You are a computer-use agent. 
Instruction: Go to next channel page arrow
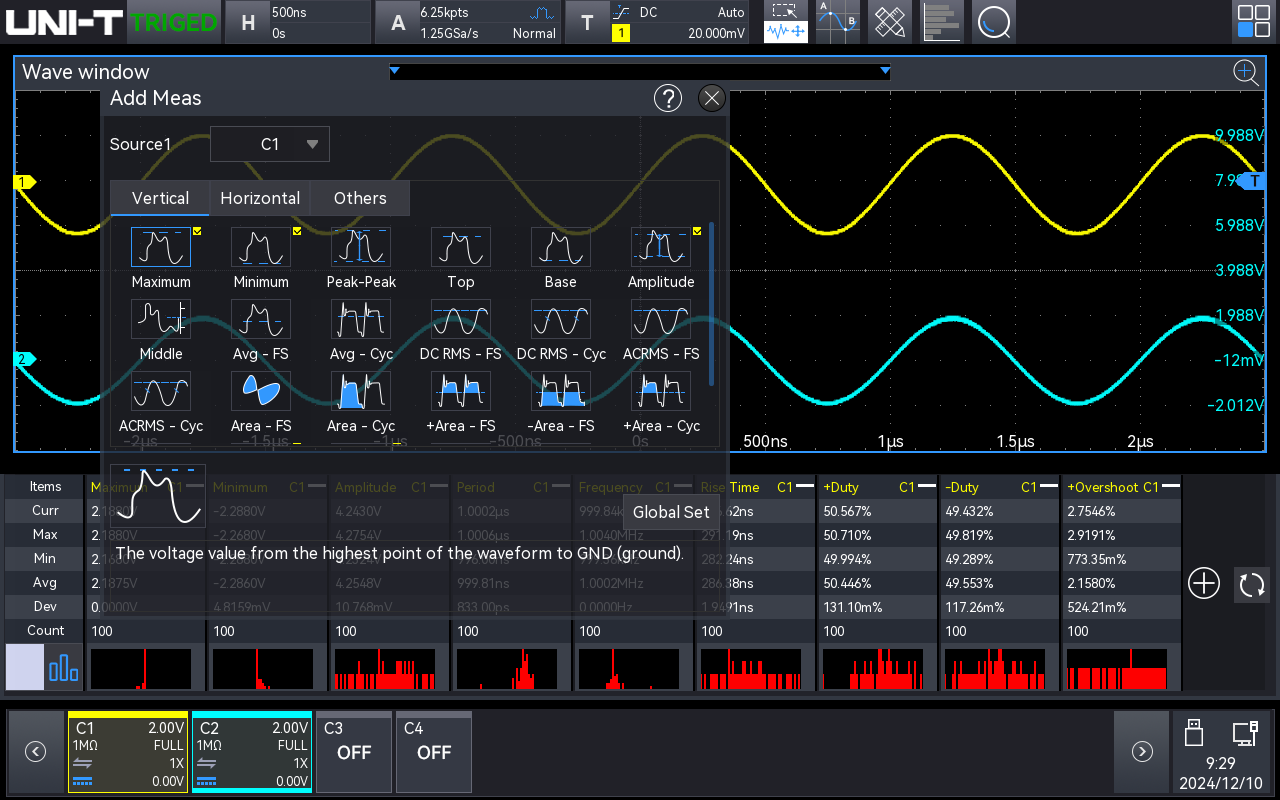pos(1141,752)
